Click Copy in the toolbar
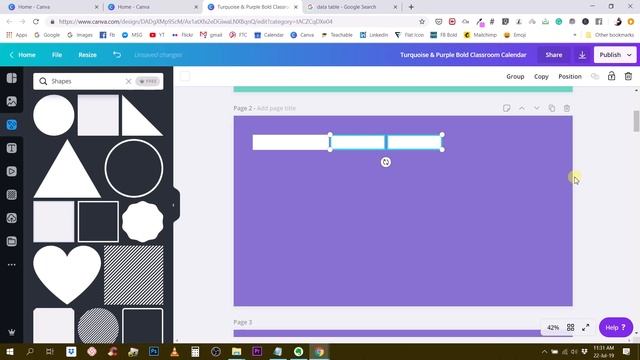640x360 pixels. coord(541,76)
